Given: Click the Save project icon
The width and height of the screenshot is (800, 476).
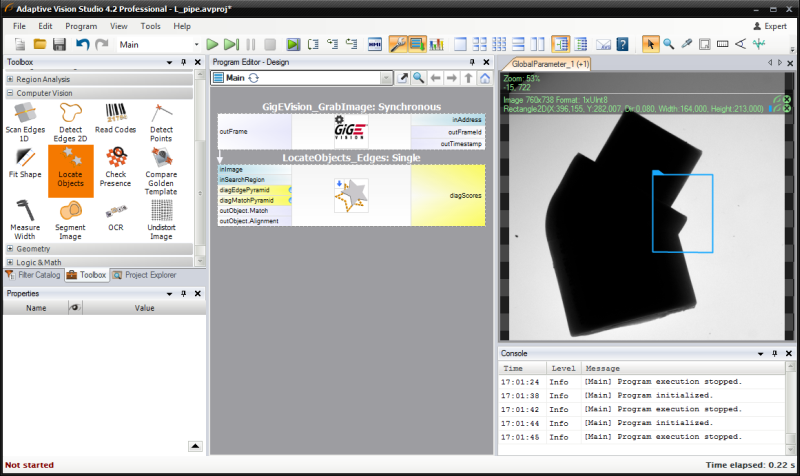Looking at the screenshot, I should pyautogui.click(x=59, y=44).
